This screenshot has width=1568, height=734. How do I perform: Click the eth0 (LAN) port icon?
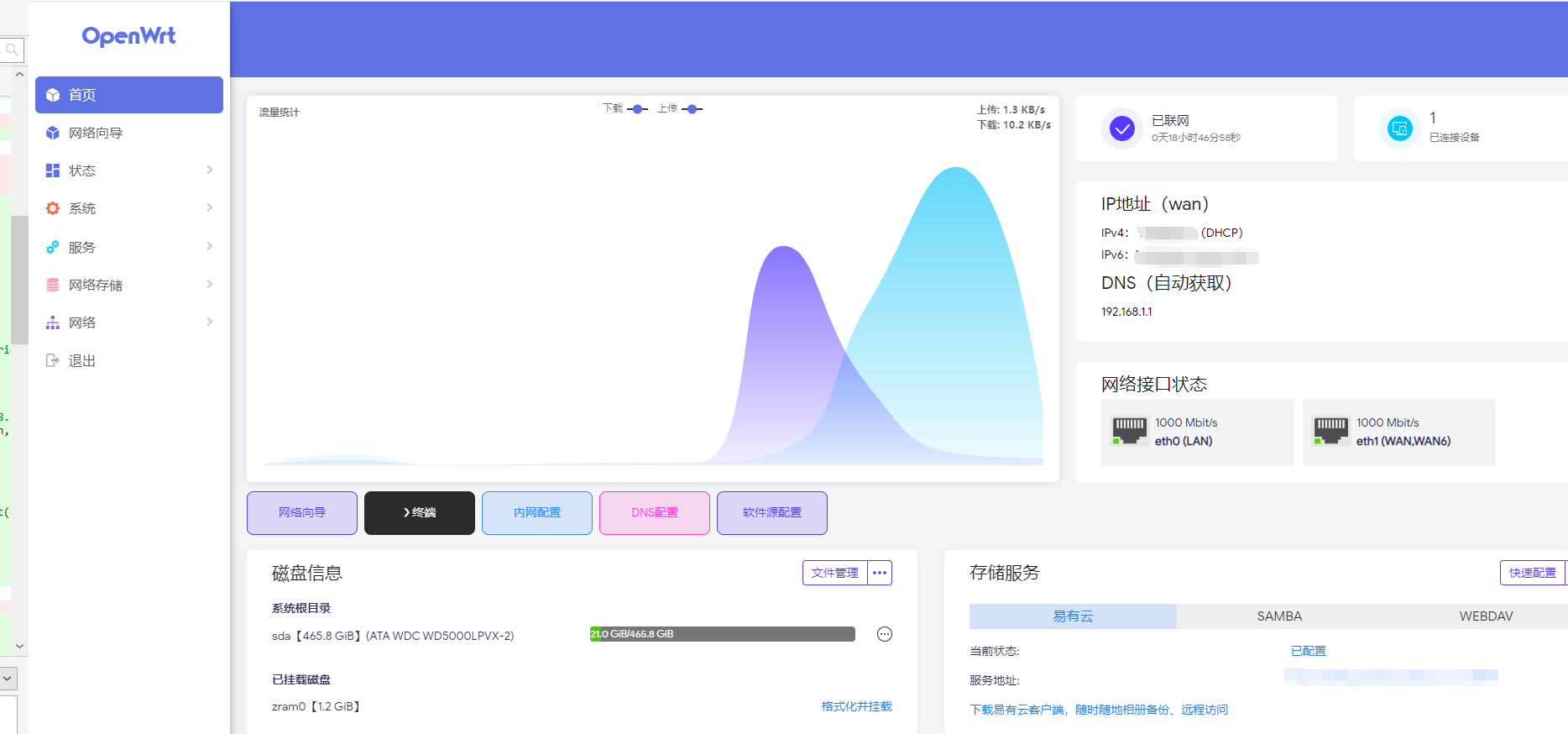[1129, 431]
